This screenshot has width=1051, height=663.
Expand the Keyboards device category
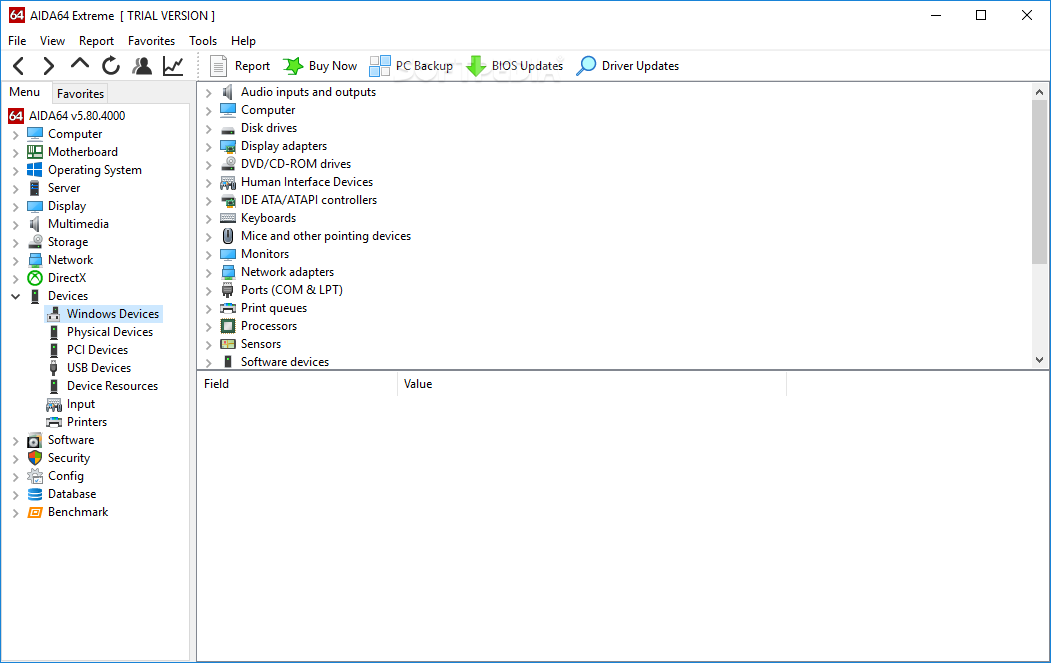click(208, 219)
